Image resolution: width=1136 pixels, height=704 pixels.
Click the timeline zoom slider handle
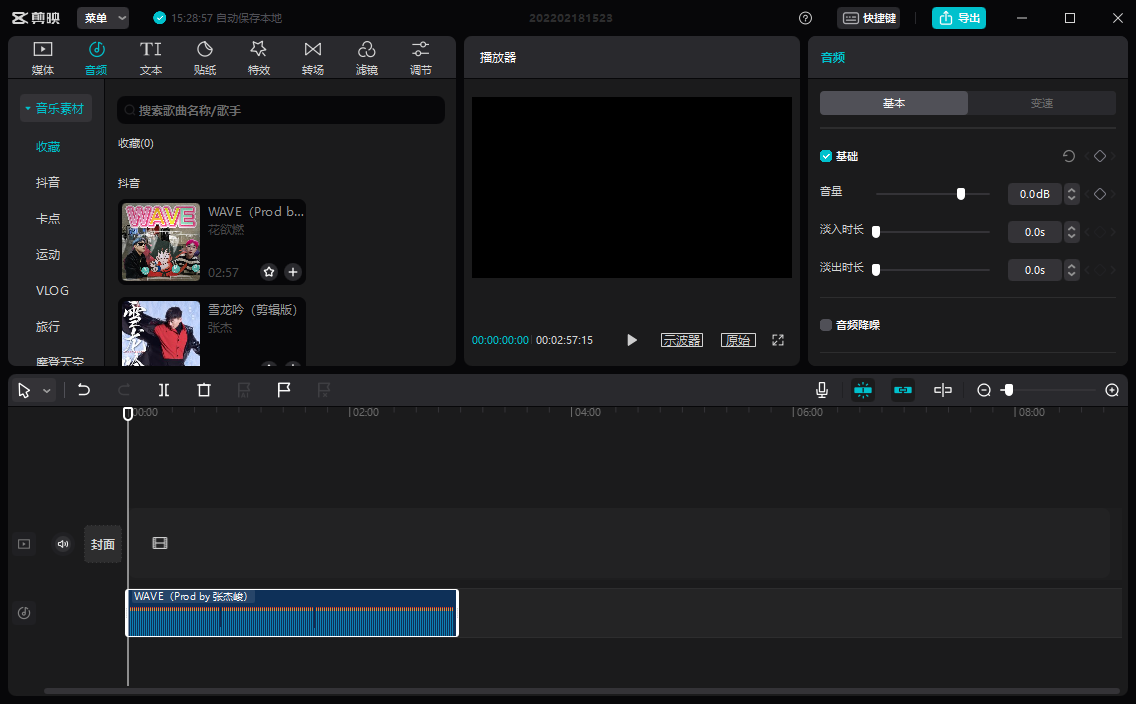(1008, 390)
